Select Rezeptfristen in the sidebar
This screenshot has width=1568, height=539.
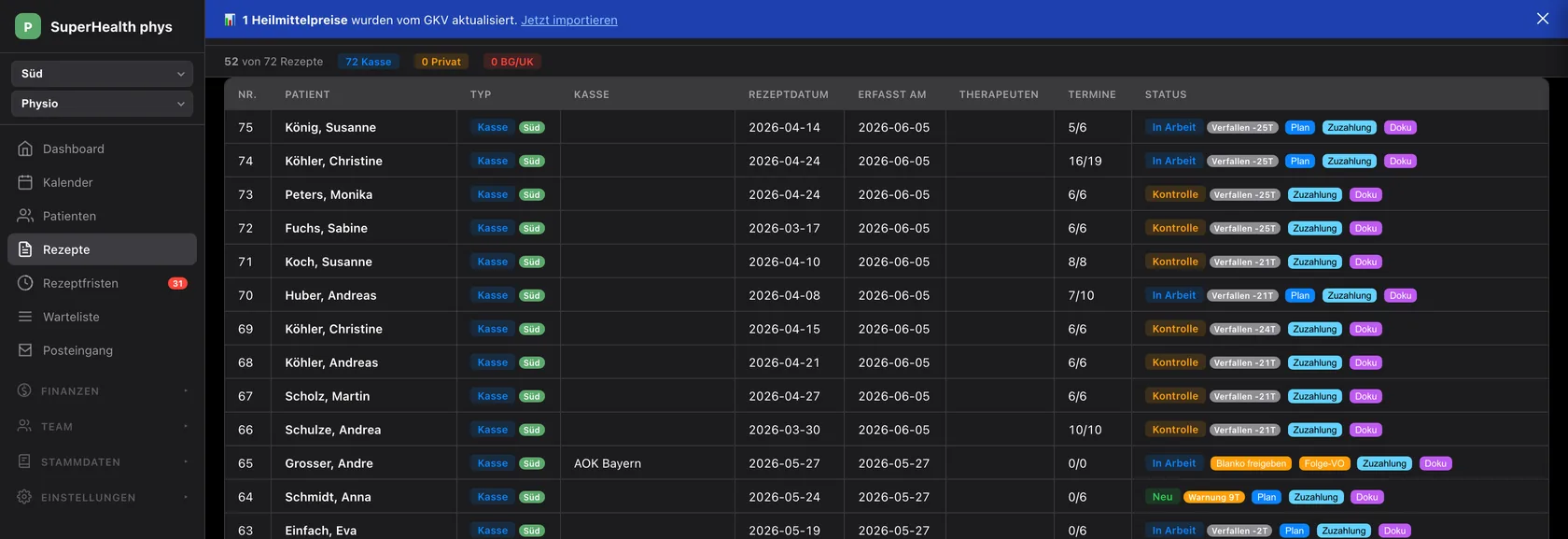[103, 283]
